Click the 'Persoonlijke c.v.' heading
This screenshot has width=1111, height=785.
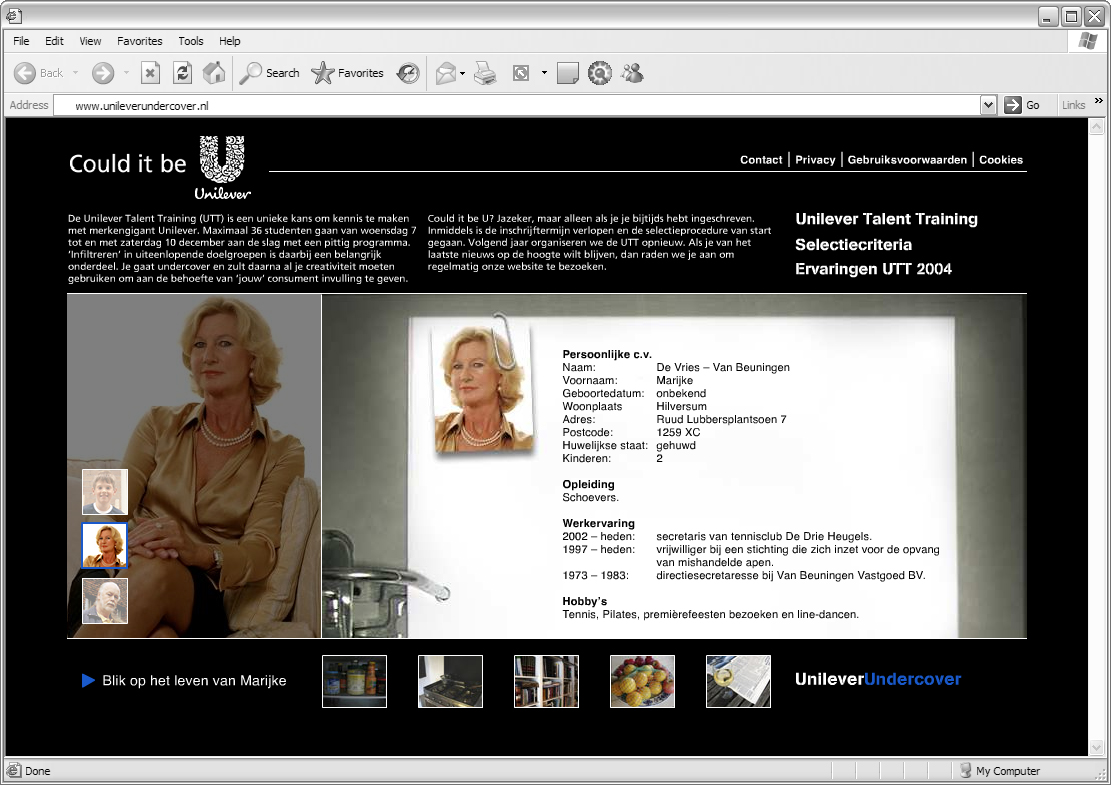(607, 354)
